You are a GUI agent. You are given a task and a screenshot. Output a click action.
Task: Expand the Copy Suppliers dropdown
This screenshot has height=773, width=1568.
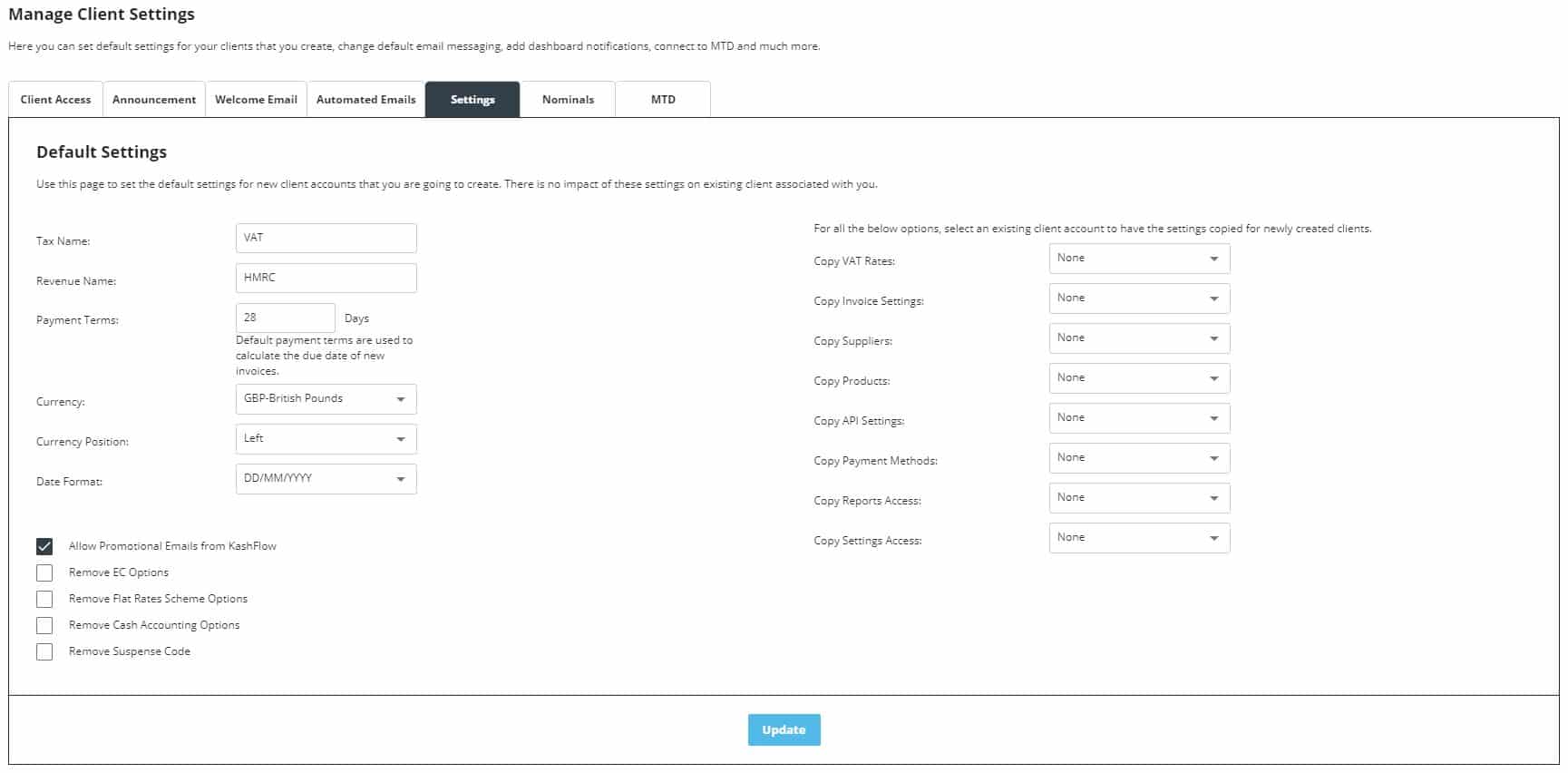[1139, 338]
